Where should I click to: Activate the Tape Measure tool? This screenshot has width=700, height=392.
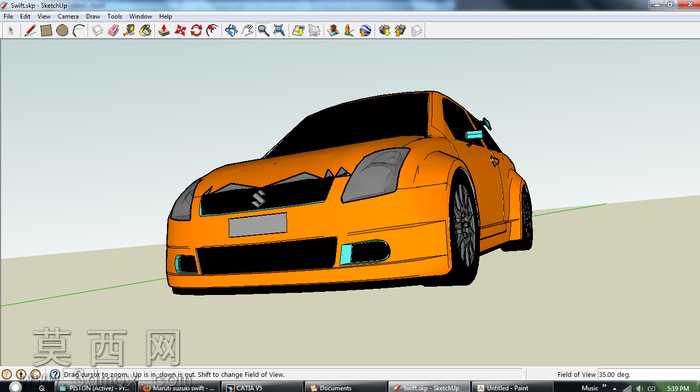[x=129, y=30]
